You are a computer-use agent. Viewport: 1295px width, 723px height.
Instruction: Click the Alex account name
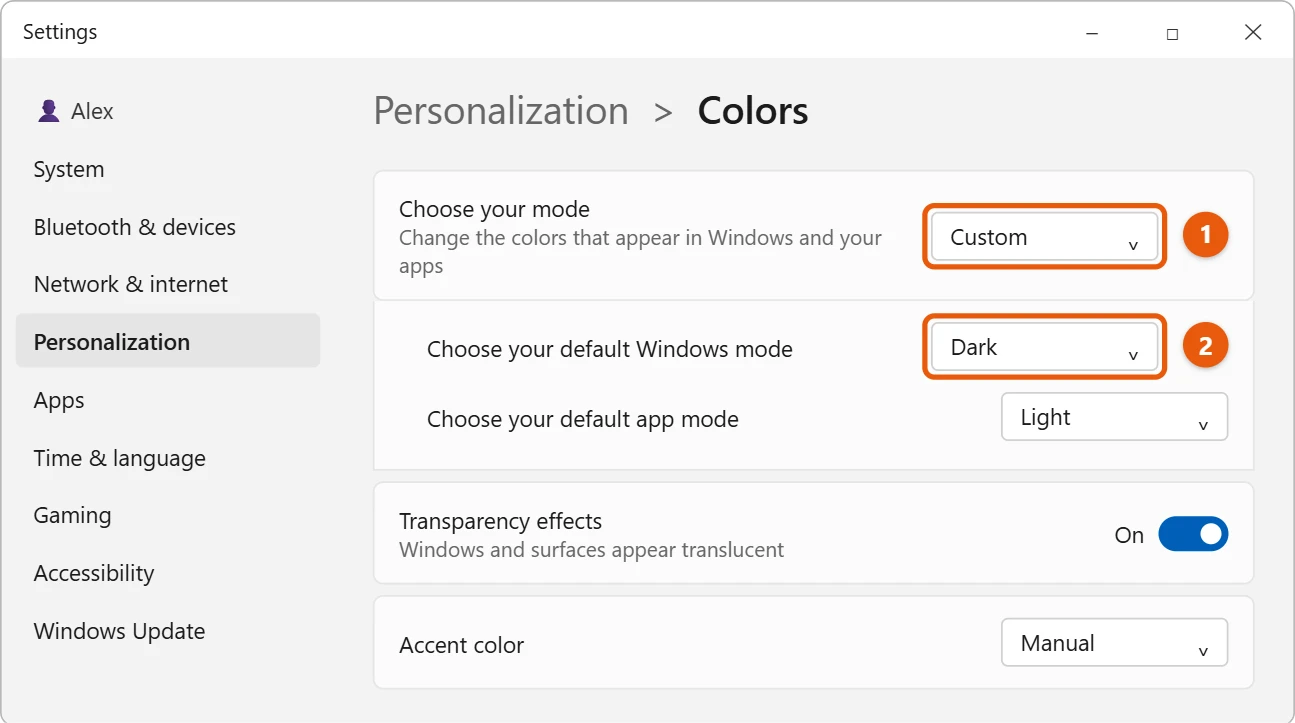92,111
